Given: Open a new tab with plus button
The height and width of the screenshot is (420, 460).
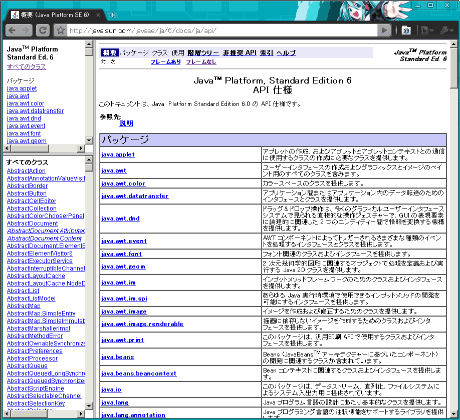Looking at the screenshot, I should point(113,15).
